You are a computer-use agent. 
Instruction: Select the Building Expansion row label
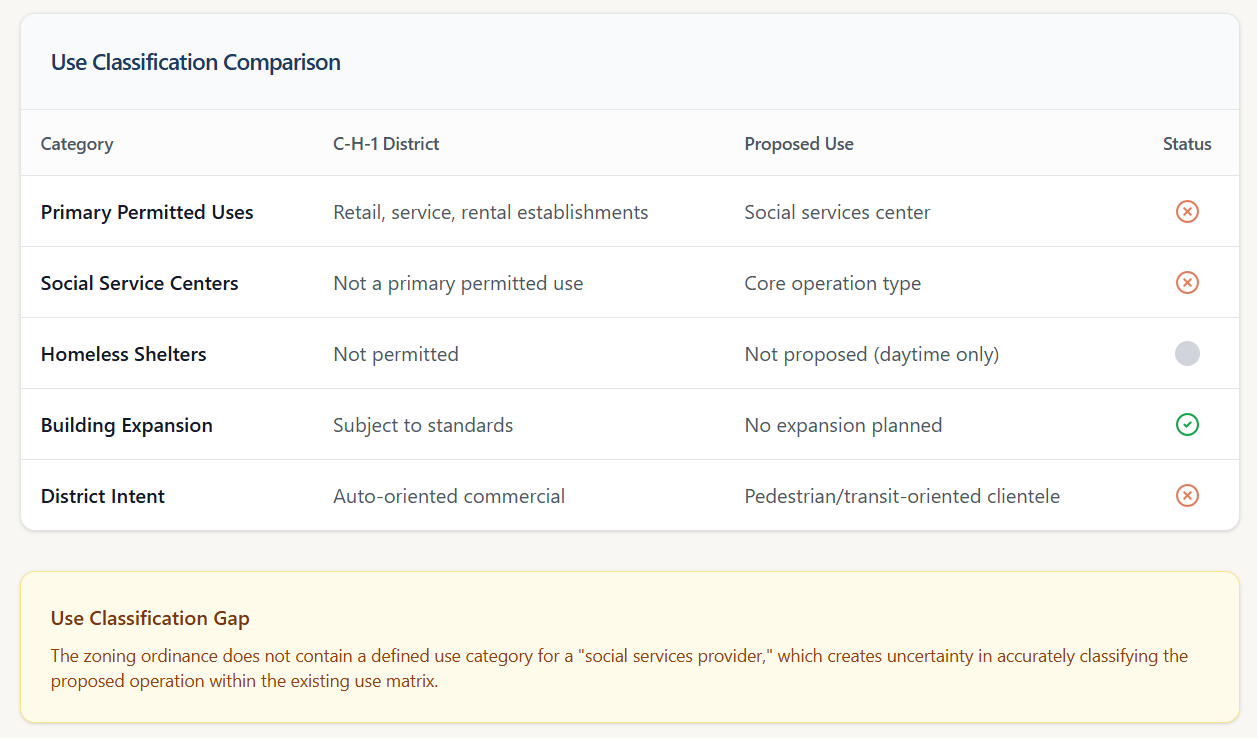pyautogui.click(x=126, y=425)
